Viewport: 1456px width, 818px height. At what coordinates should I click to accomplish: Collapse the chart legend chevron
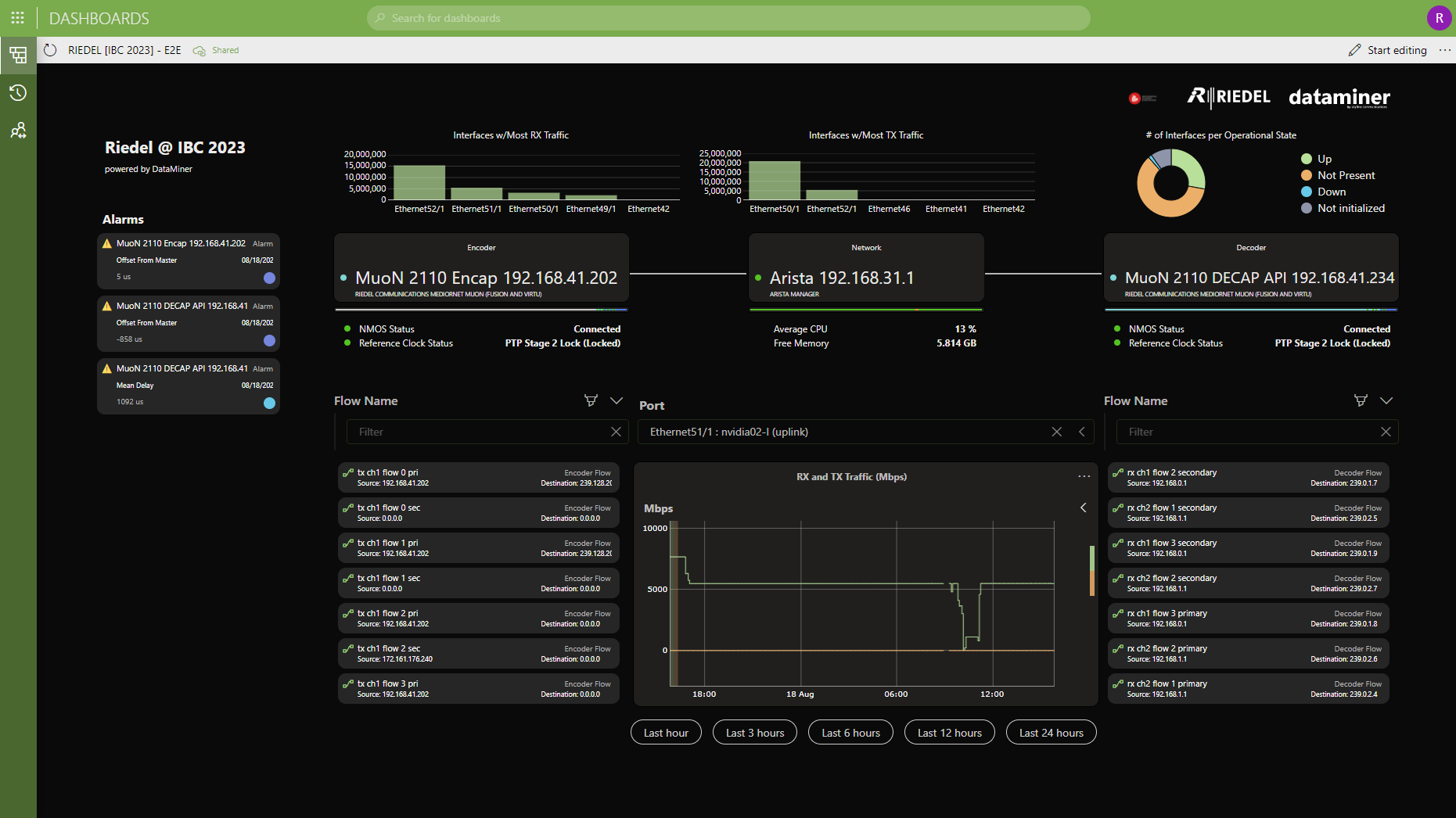(1084, 508)
